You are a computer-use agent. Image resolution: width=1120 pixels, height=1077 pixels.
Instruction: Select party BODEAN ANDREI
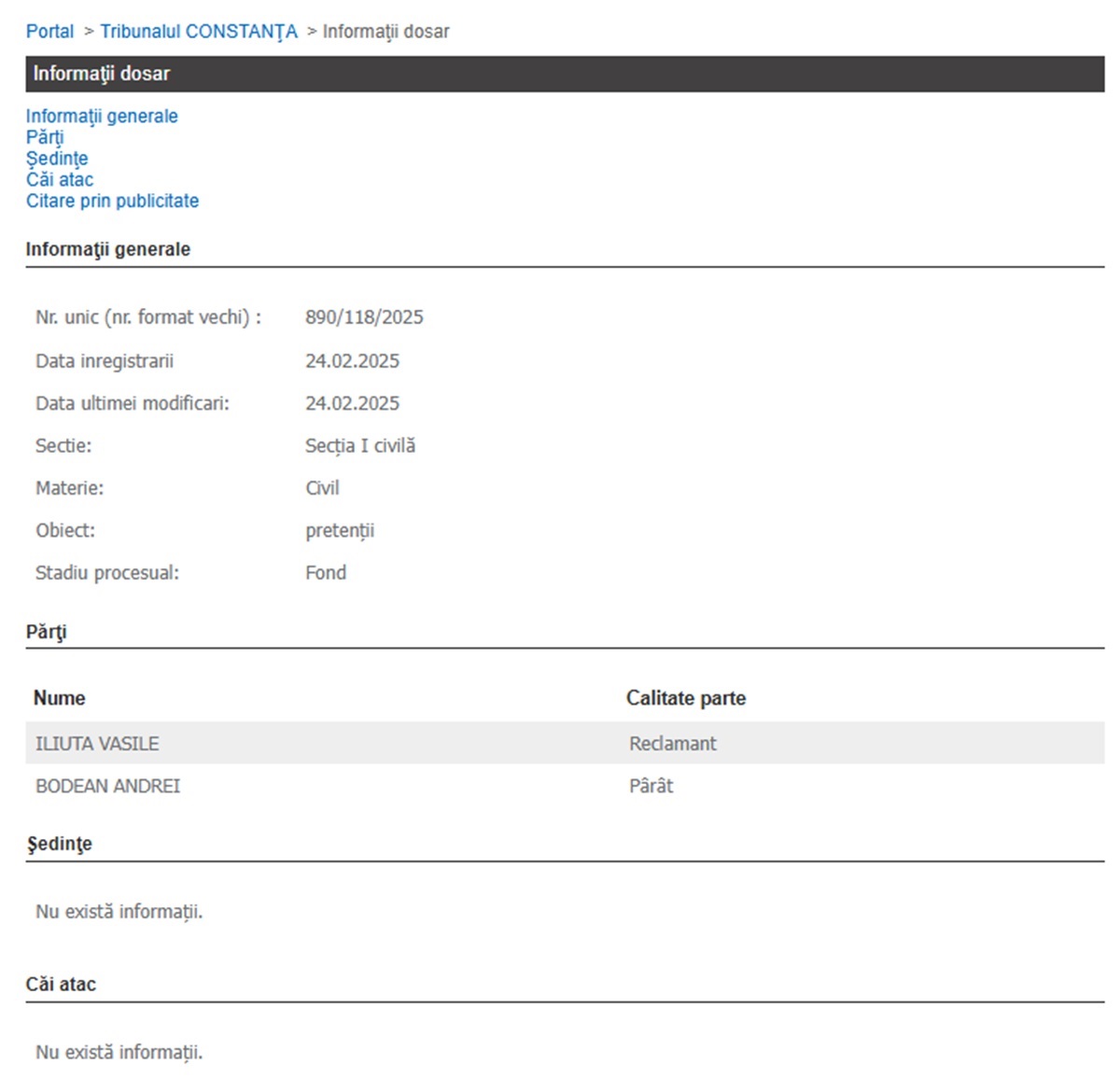pyautogui.click(x=108, y=786)
